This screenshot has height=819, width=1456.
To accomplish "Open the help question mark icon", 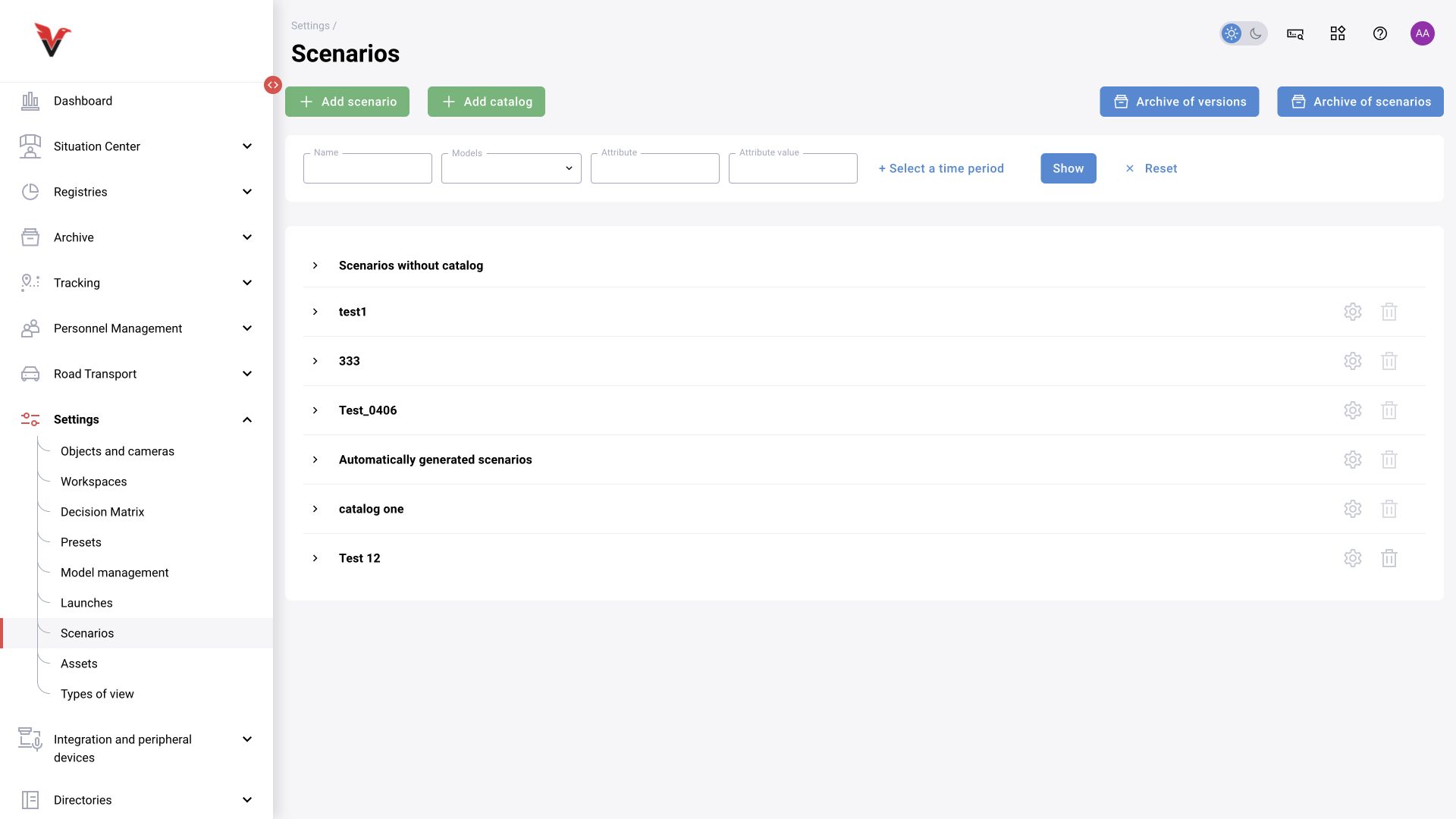I will (x=1380, y=33).
